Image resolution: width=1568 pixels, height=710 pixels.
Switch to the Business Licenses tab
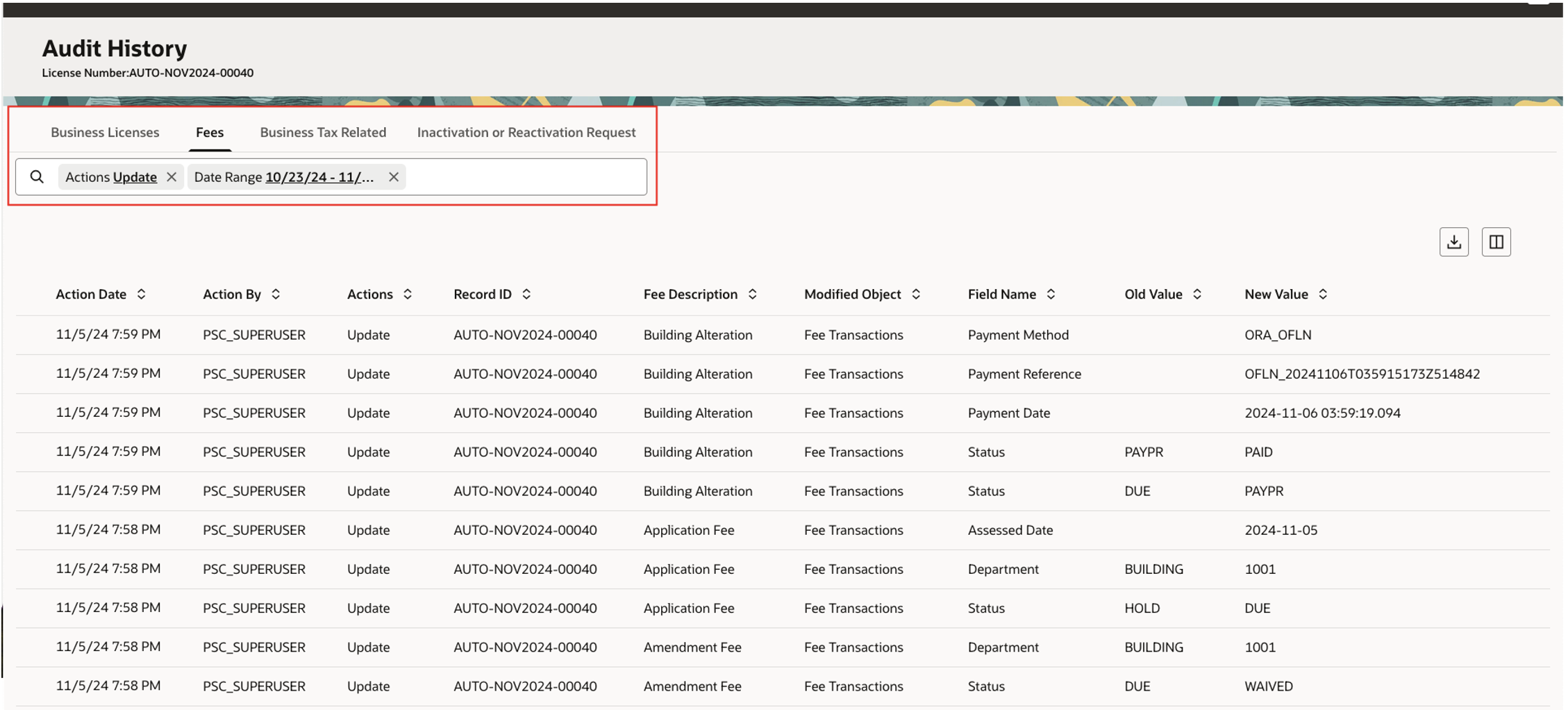tap(105, 132)
